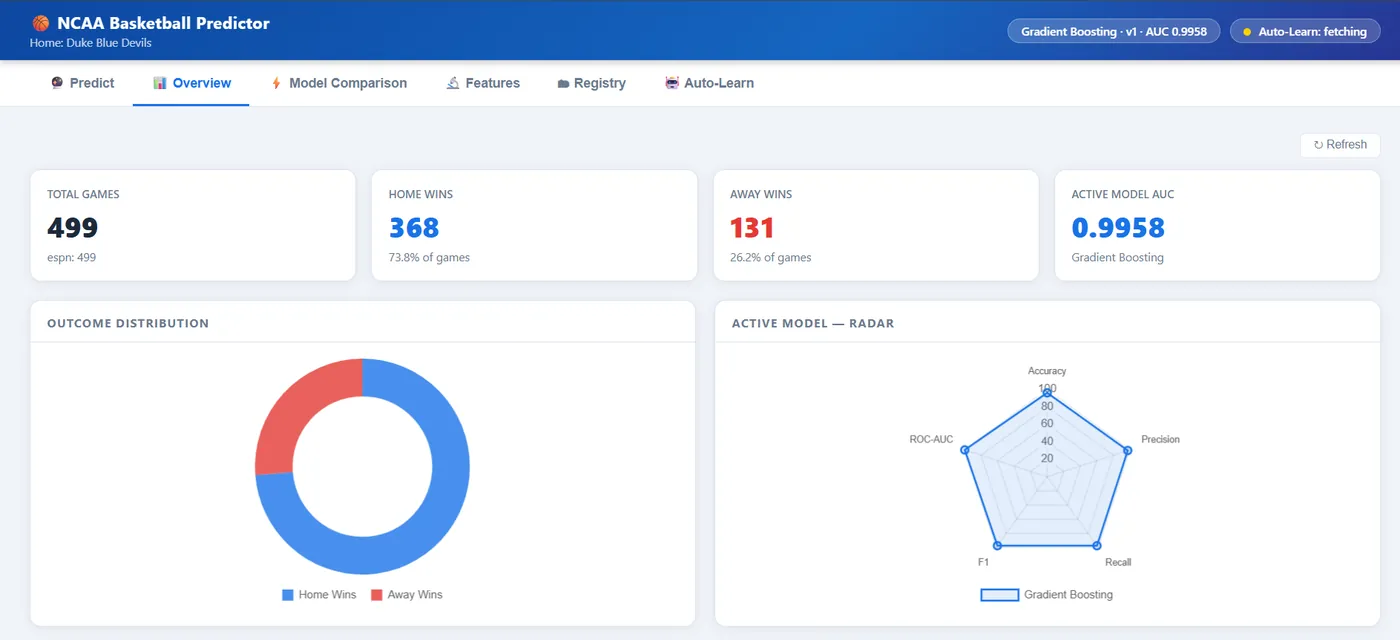The image size is (1400, 640).
Task: Click the yellow Auto-Learn status dot
Action: [x=1247, y=32]
